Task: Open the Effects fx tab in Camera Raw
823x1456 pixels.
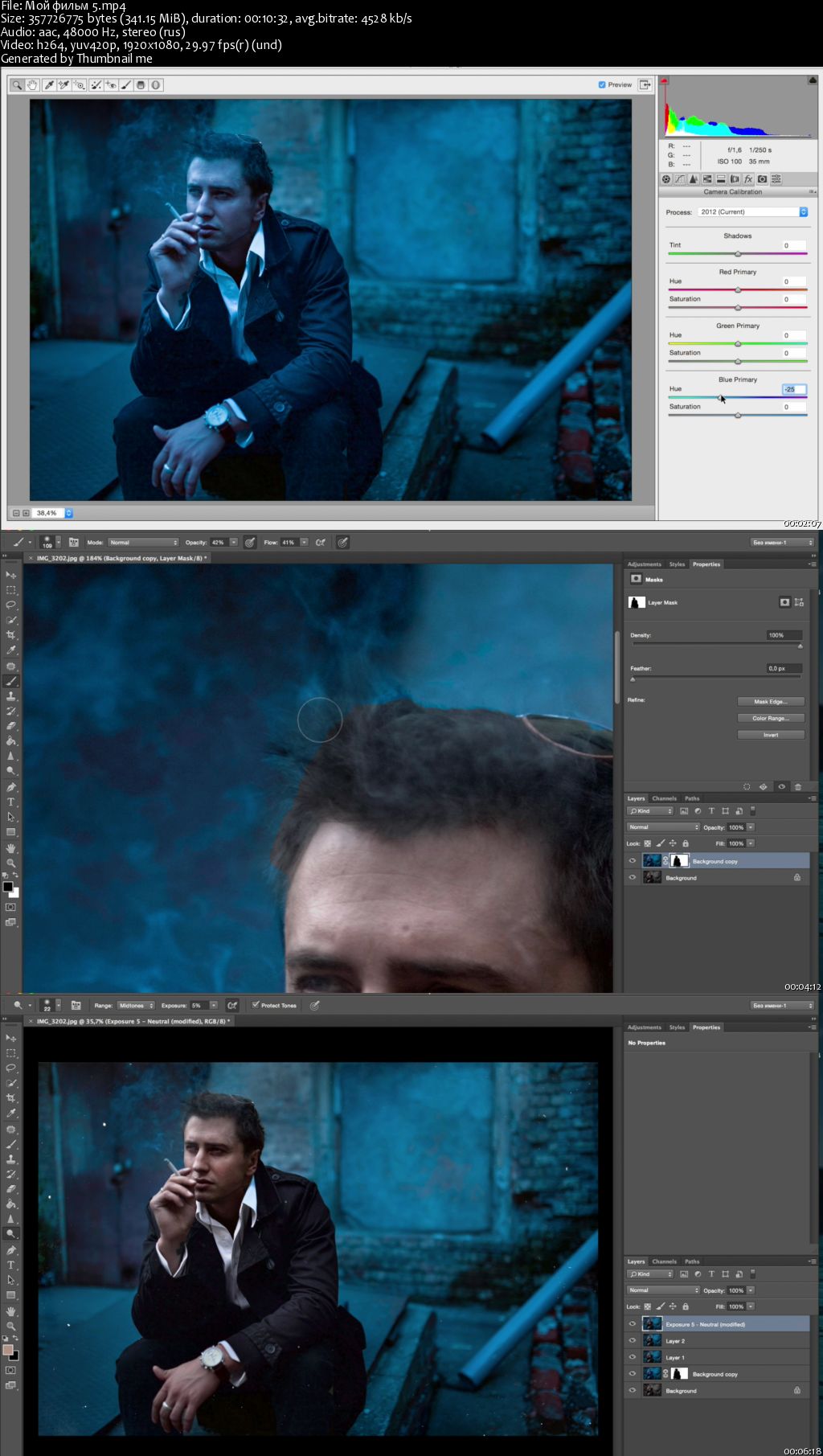Action: pos(748,179)
